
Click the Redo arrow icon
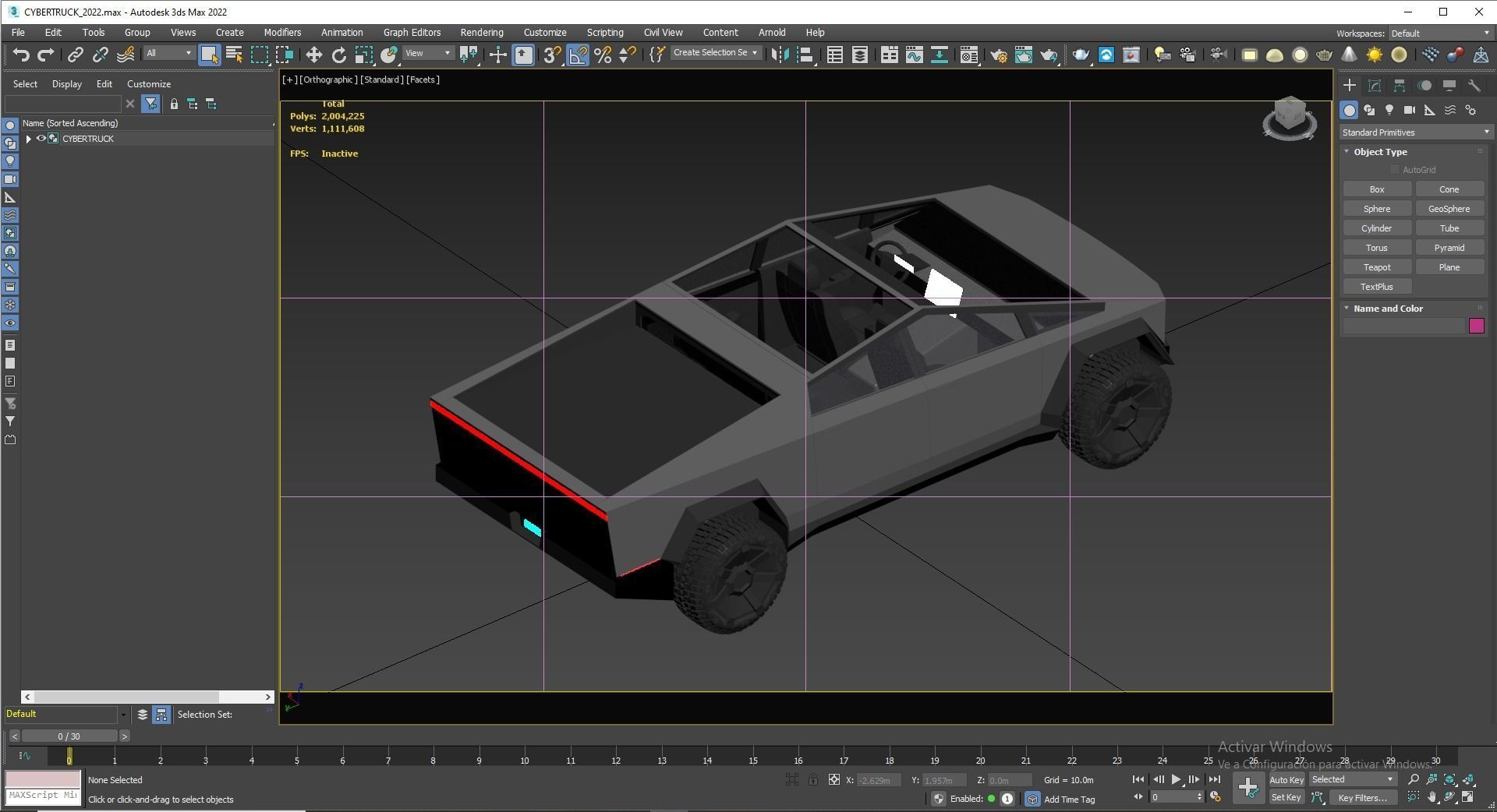pos(46,55)
